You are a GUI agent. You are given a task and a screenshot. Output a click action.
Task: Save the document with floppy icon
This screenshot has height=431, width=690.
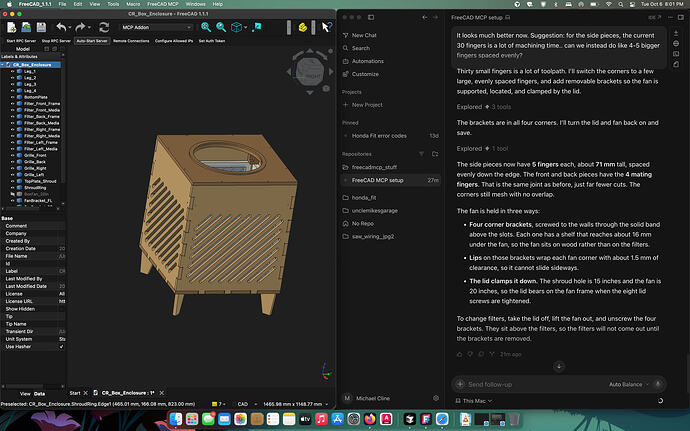(x=41, y=27)
